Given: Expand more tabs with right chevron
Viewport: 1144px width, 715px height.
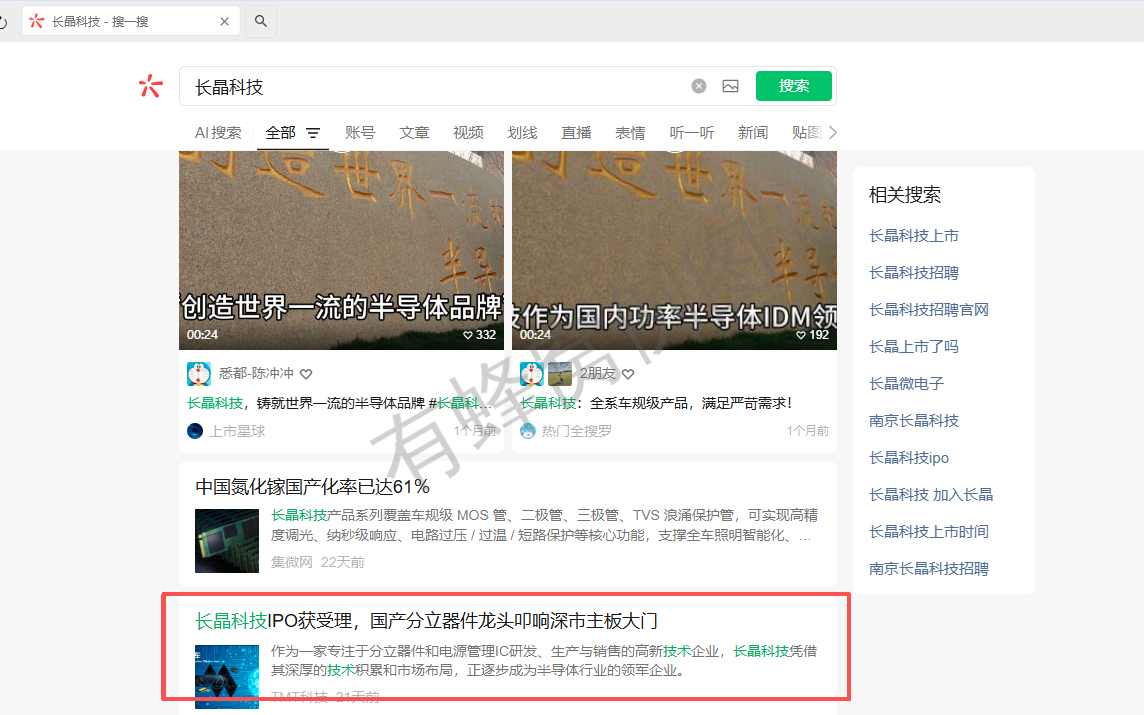Looking at the screenshot, I should point(832,133).
